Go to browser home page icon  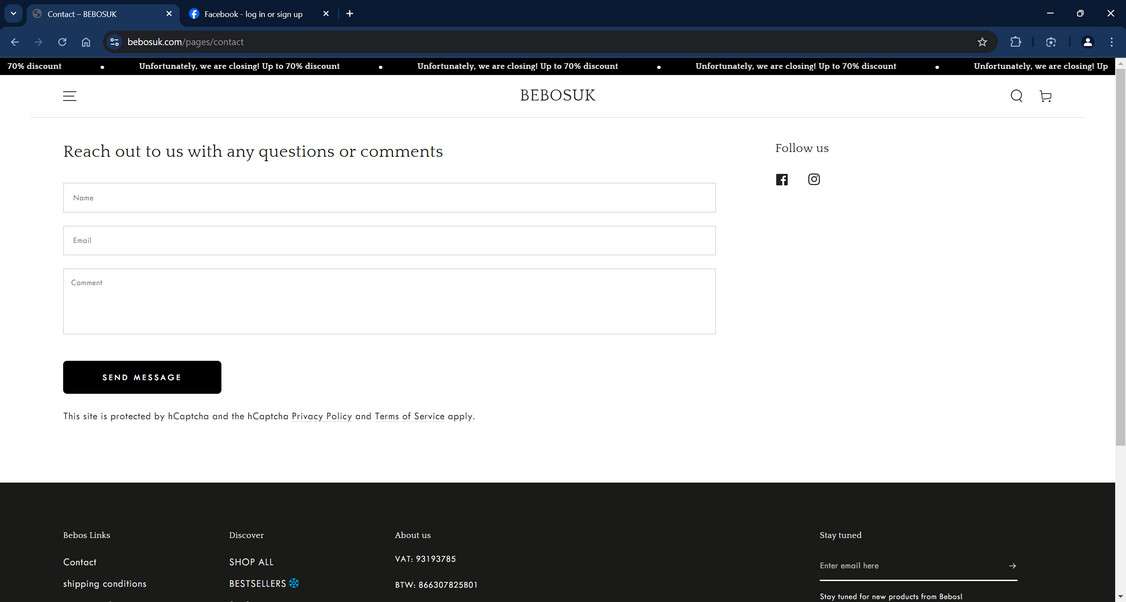pos(86,42)
